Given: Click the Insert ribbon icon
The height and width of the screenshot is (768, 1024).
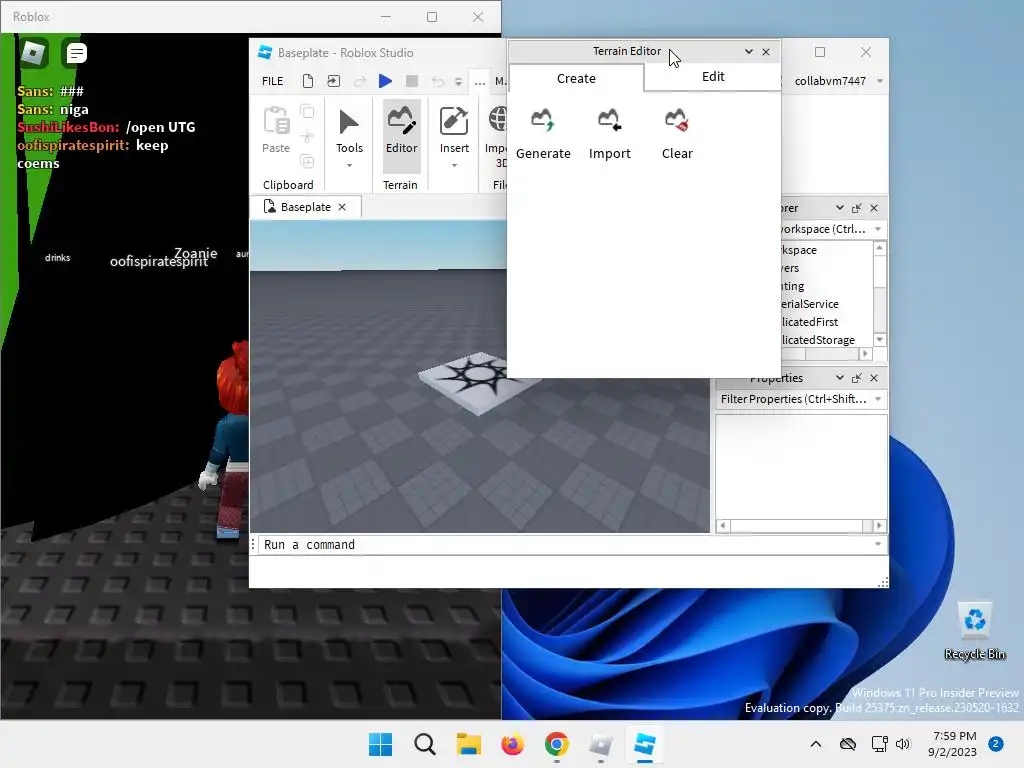Looking at the screenshot, I should tap(454, 121).
